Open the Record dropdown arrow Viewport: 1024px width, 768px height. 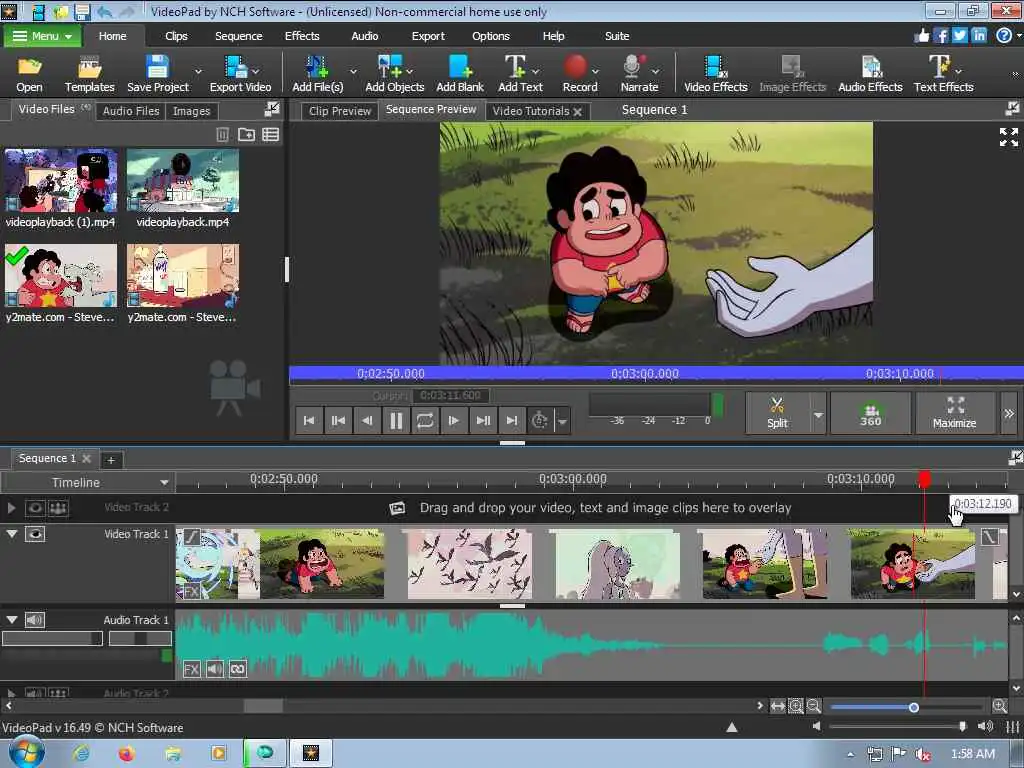[x=595, y=71]
